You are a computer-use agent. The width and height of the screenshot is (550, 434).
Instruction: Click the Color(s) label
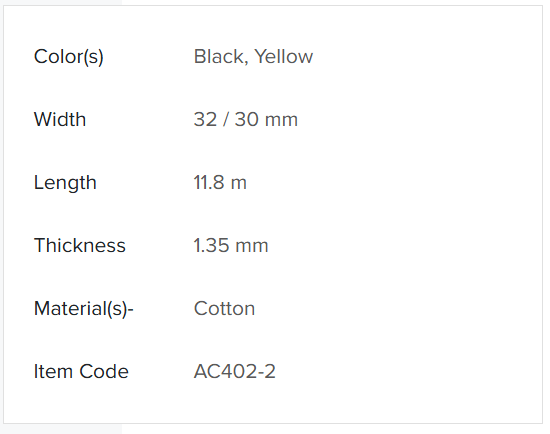coord(69,56)
